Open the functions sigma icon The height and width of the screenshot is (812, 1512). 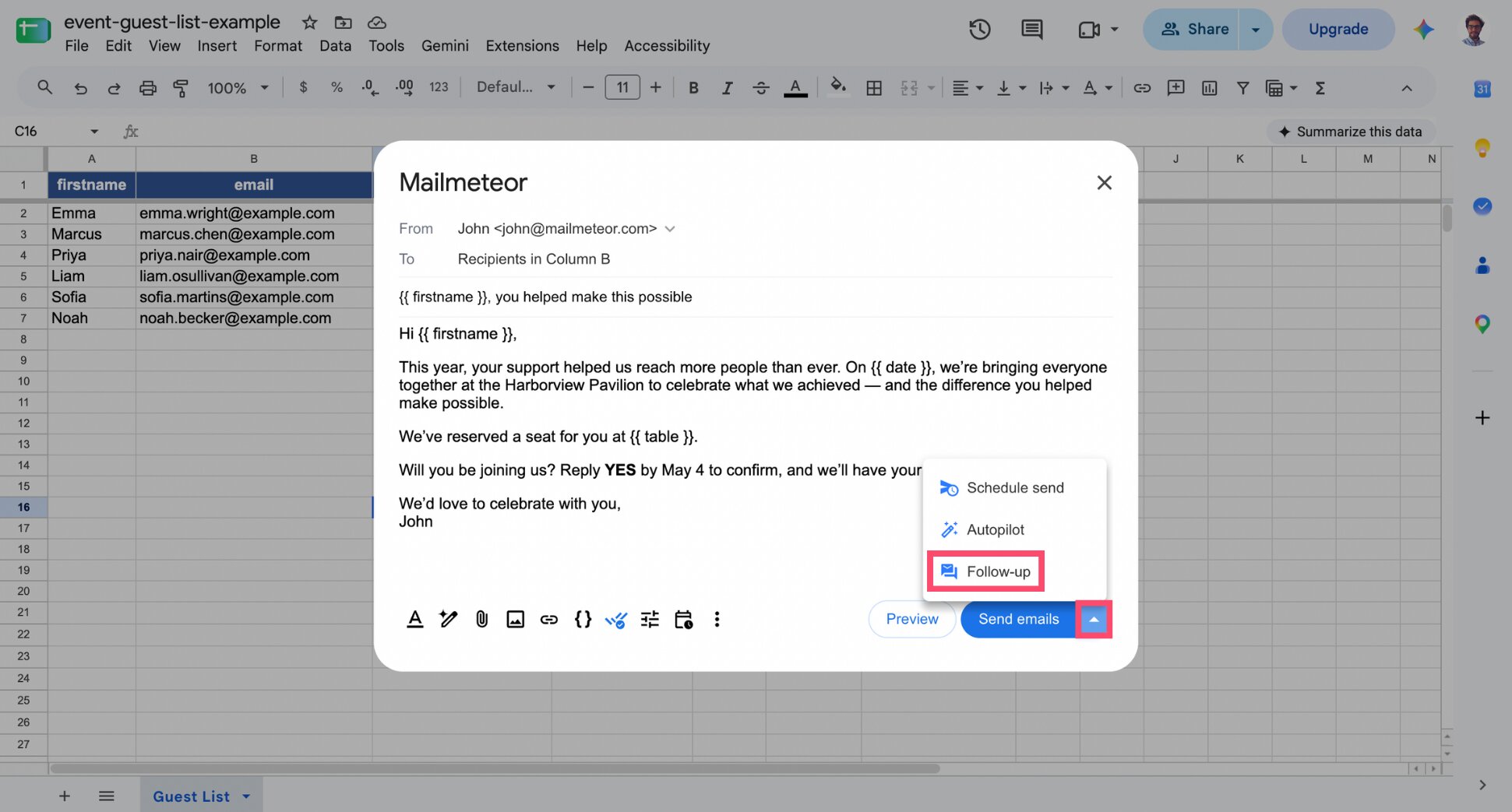pyautogui.click(x=1320, y=88)
